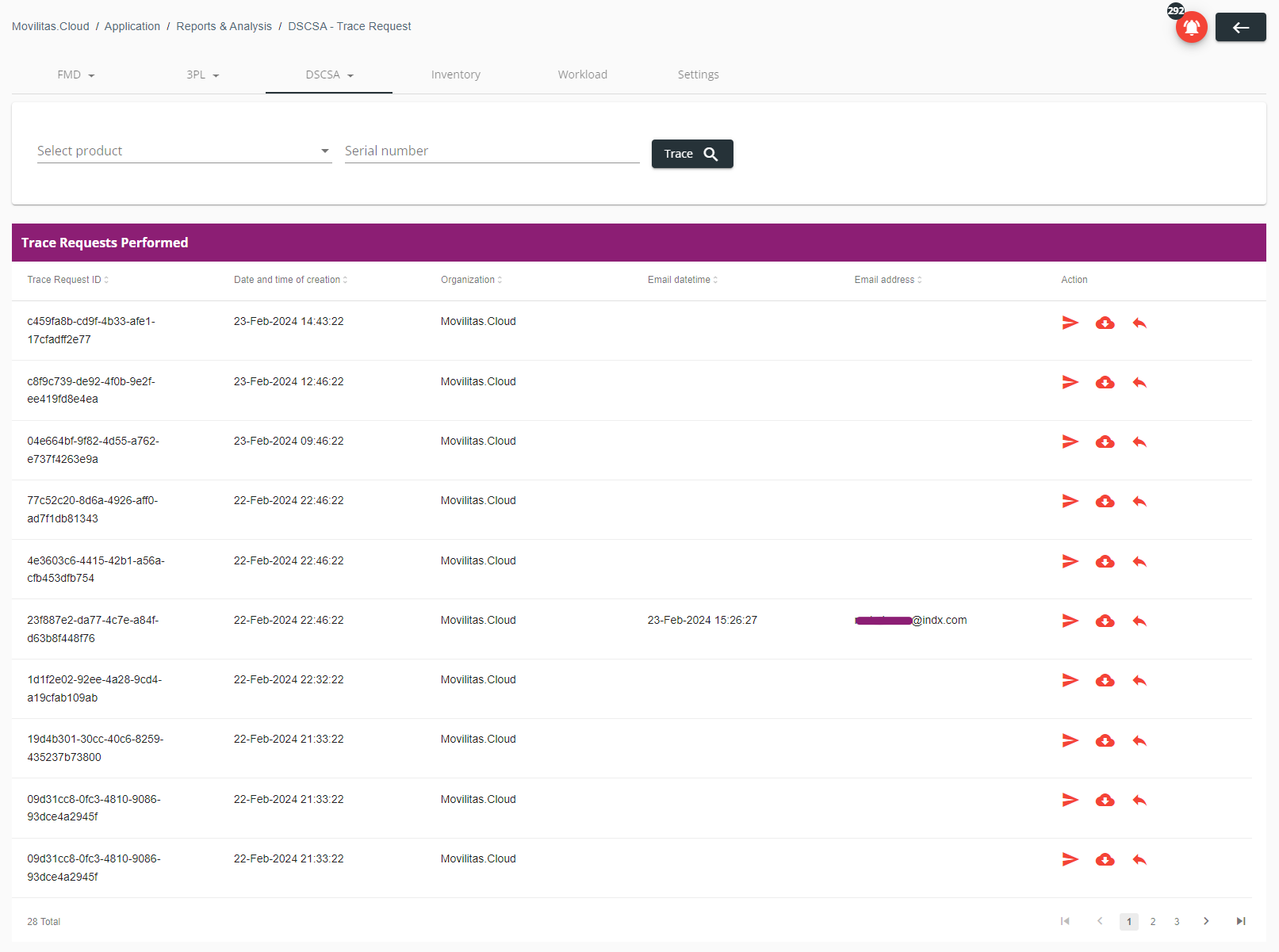Sort by Email address column
The image size is (1279, 952).
(x=888, y=280)
